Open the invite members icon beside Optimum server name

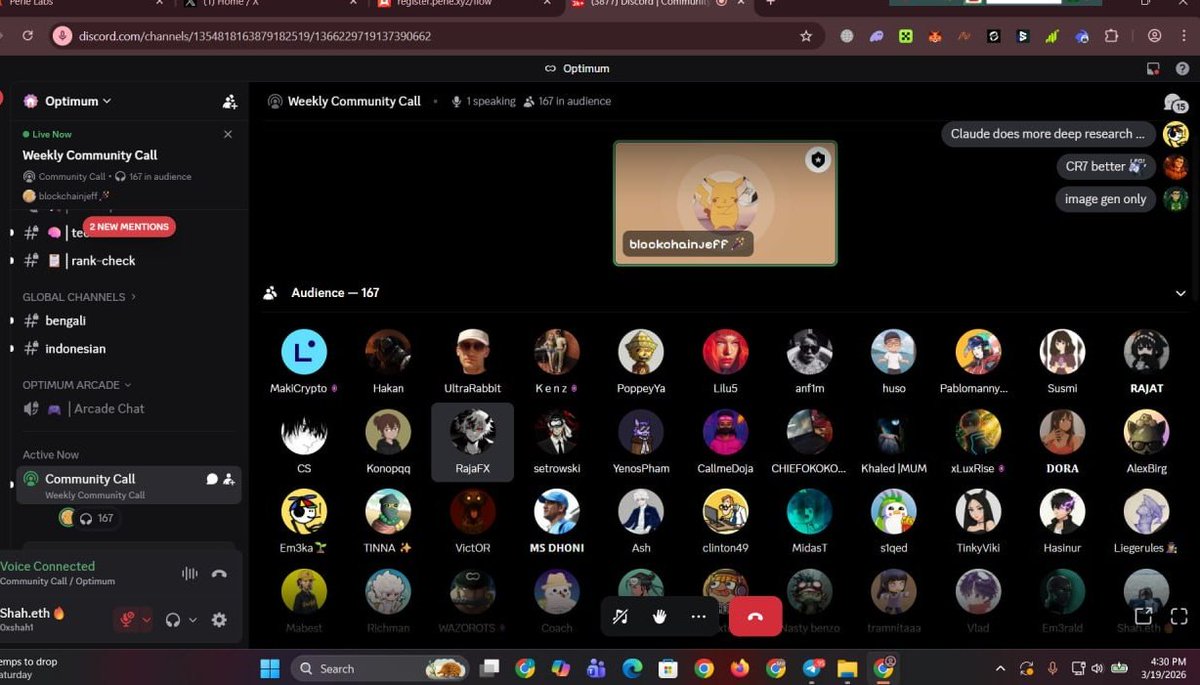pos(229,101)
